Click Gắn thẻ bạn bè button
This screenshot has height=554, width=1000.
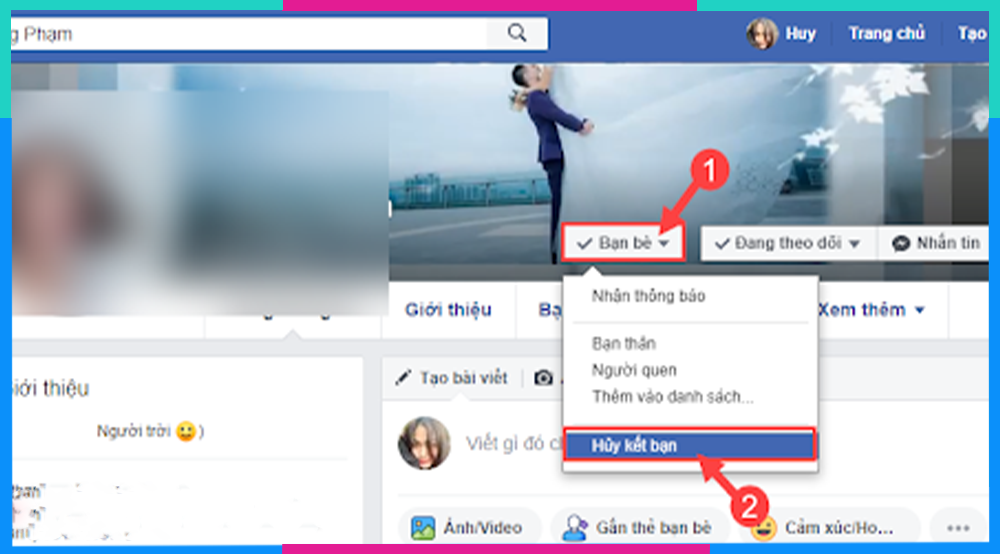[x=638, y=527]
